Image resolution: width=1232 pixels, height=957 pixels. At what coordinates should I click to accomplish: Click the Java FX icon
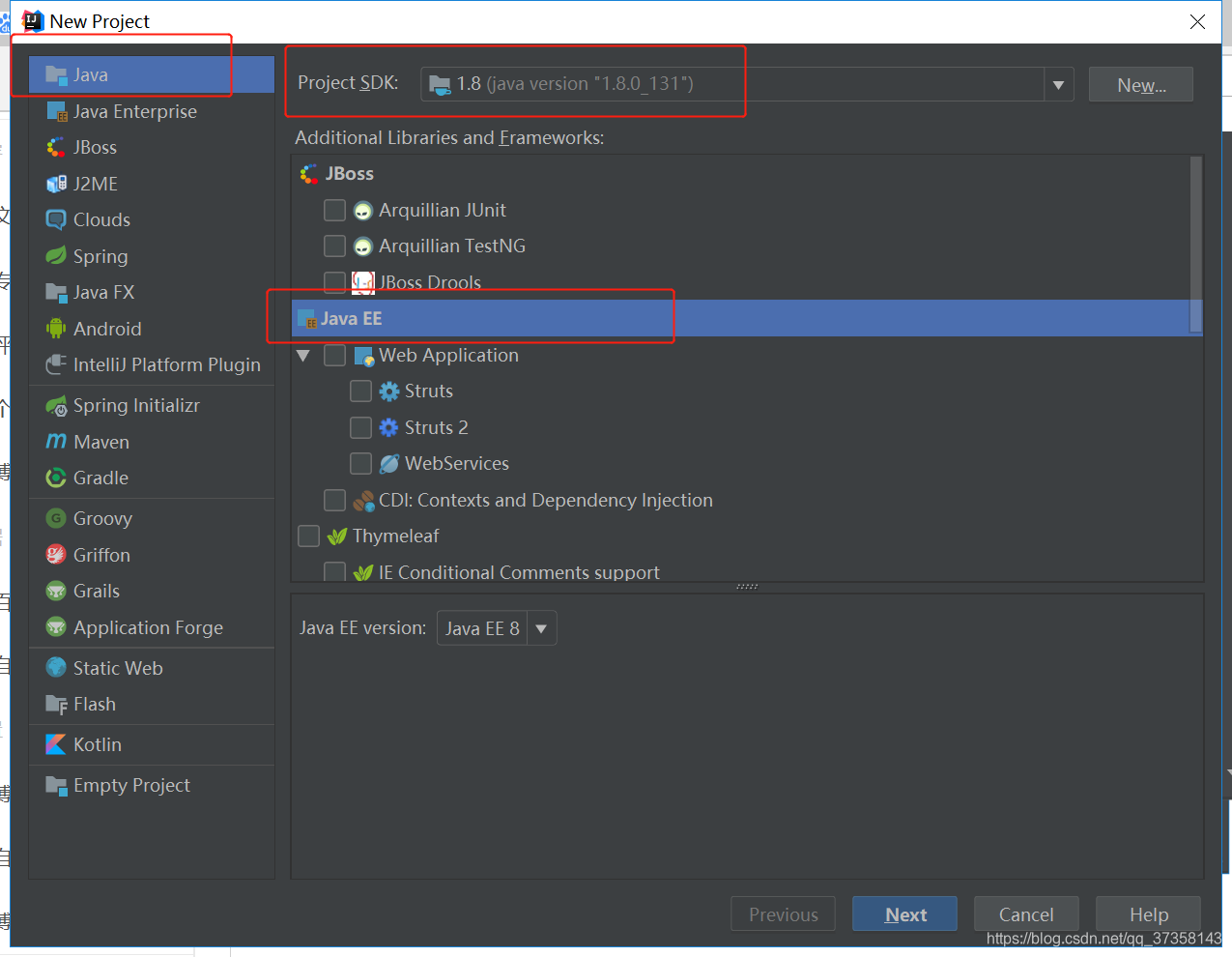[56, 292]
